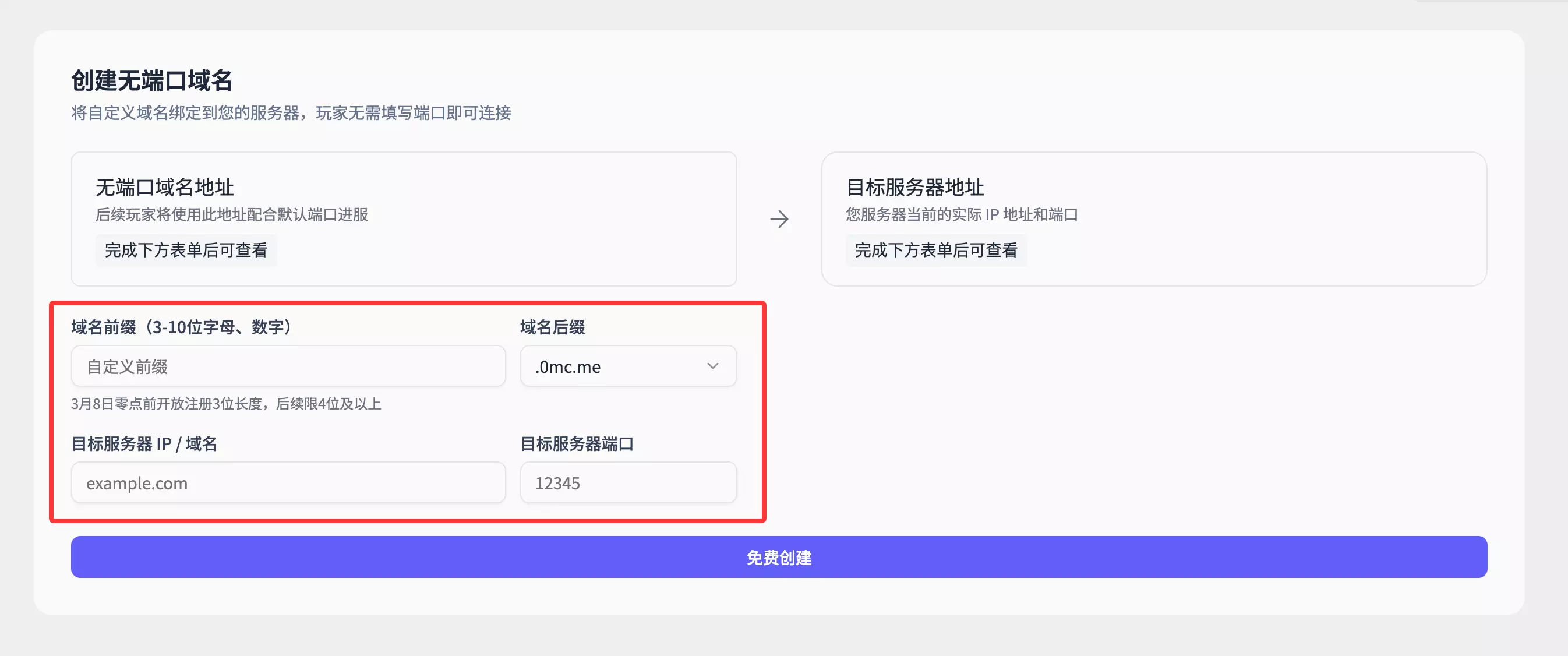Click 完成下方表单后可查看 under 目标服务器地址
This screenshot has height=656, width=1568.
[935, 250]
